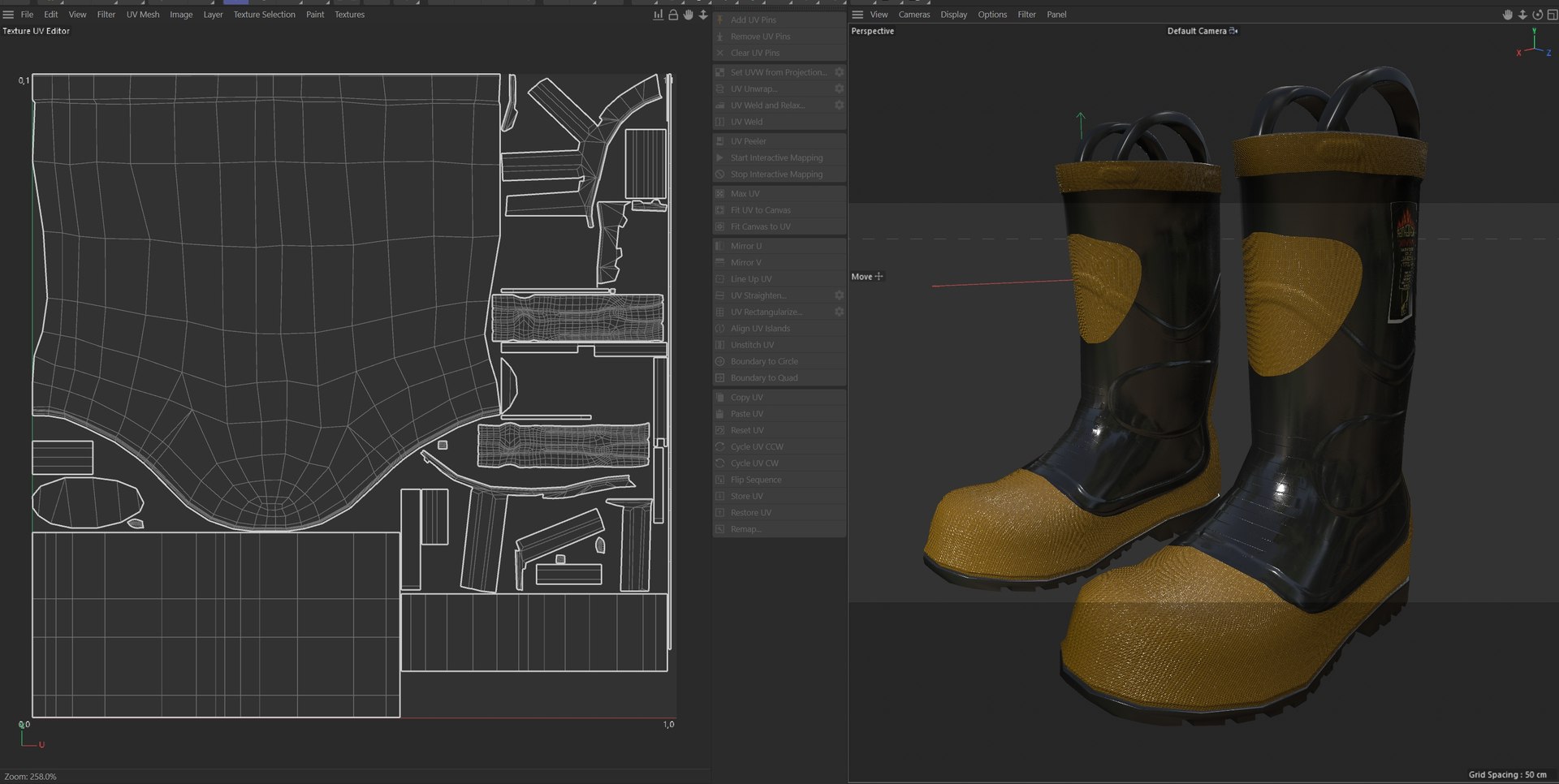The image size is (1559, 784).
Task: Click the zoom arrows icon in UV Editor
Action: click(x=703, y=15)
